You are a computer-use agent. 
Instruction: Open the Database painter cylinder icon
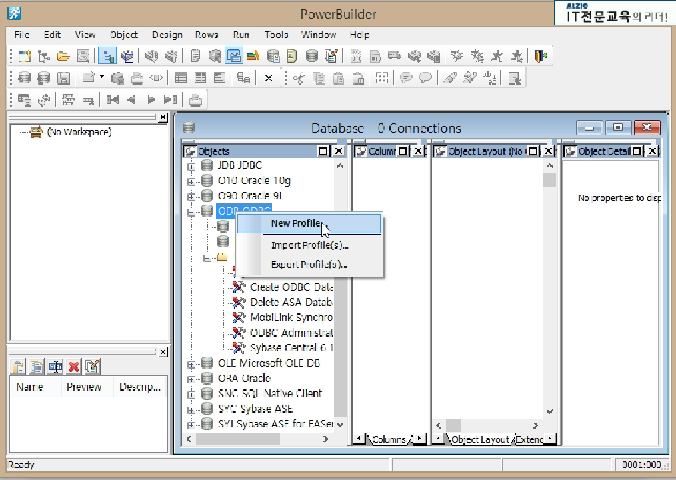(312, 56)
